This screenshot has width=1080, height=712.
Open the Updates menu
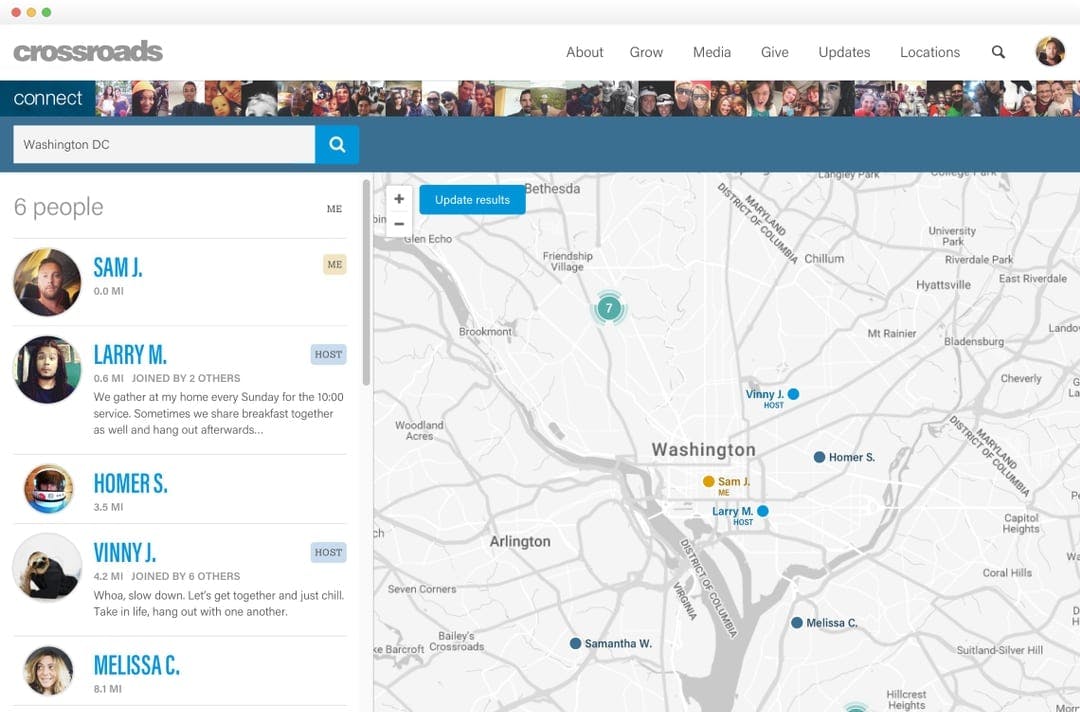(x=844, y=52)
